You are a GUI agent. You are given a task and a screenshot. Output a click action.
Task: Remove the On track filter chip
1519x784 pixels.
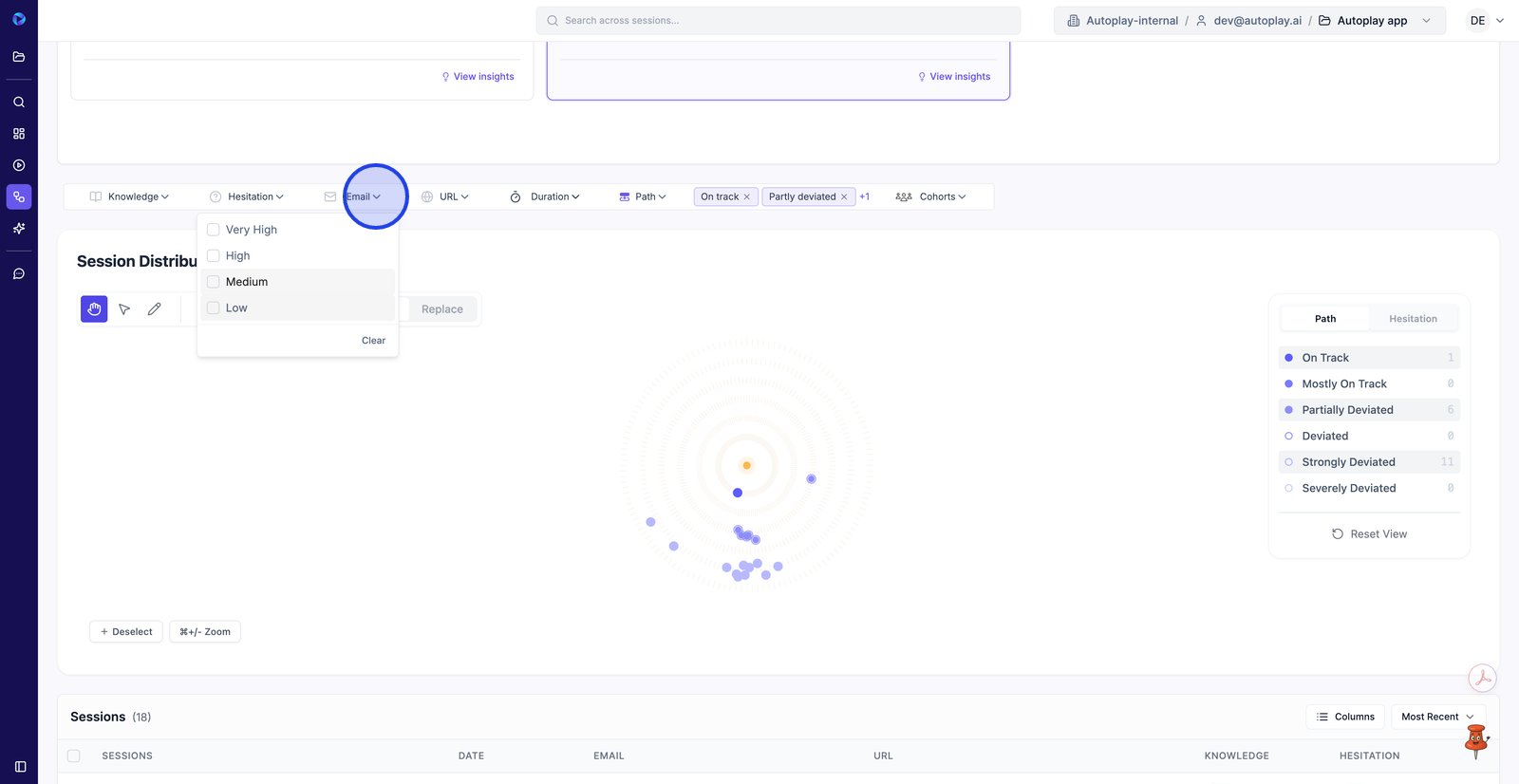coord(747,197)
